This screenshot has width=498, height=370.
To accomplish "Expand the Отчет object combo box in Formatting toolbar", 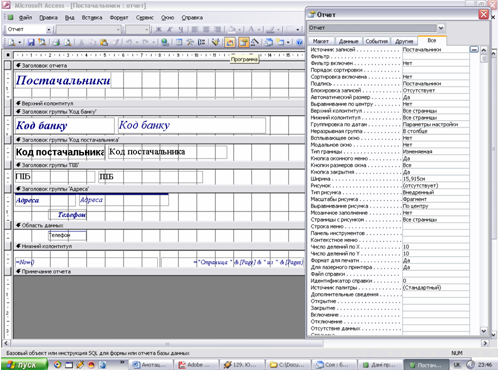I will 49,30.
